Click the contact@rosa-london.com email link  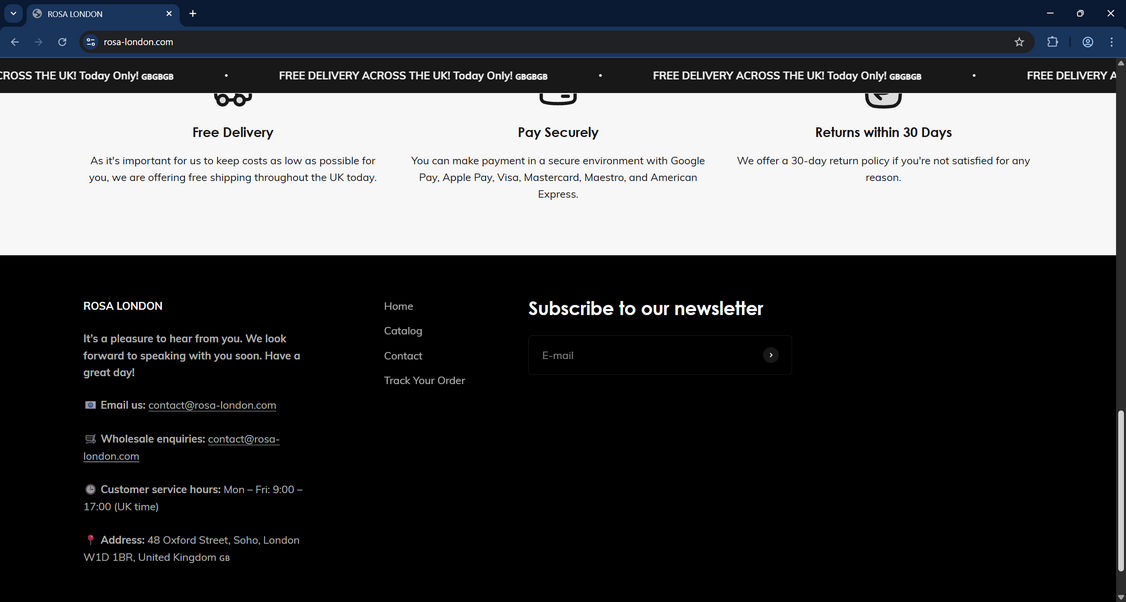click(212, 405)
